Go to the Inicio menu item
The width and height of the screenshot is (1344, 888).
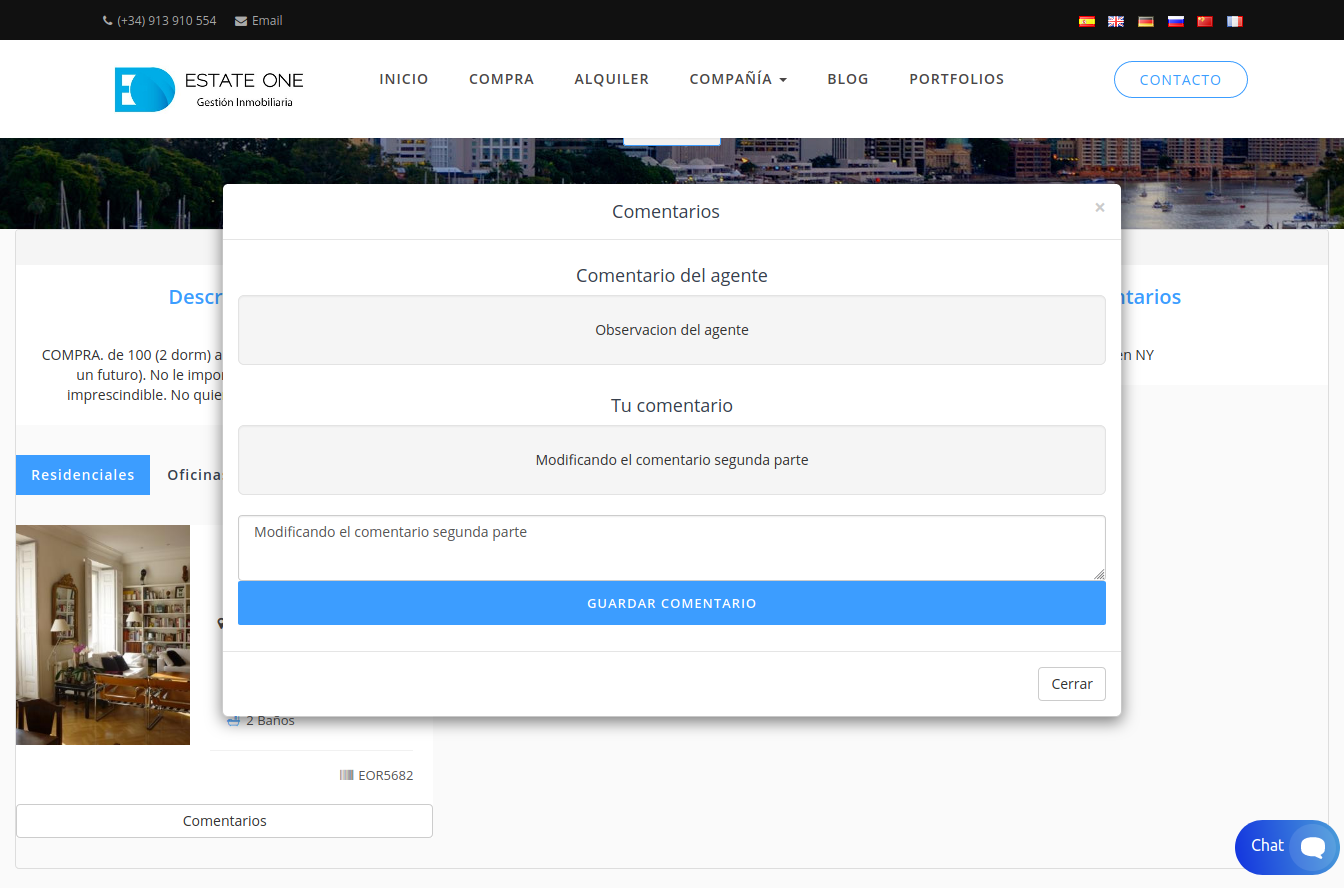[x=404, y=79]
